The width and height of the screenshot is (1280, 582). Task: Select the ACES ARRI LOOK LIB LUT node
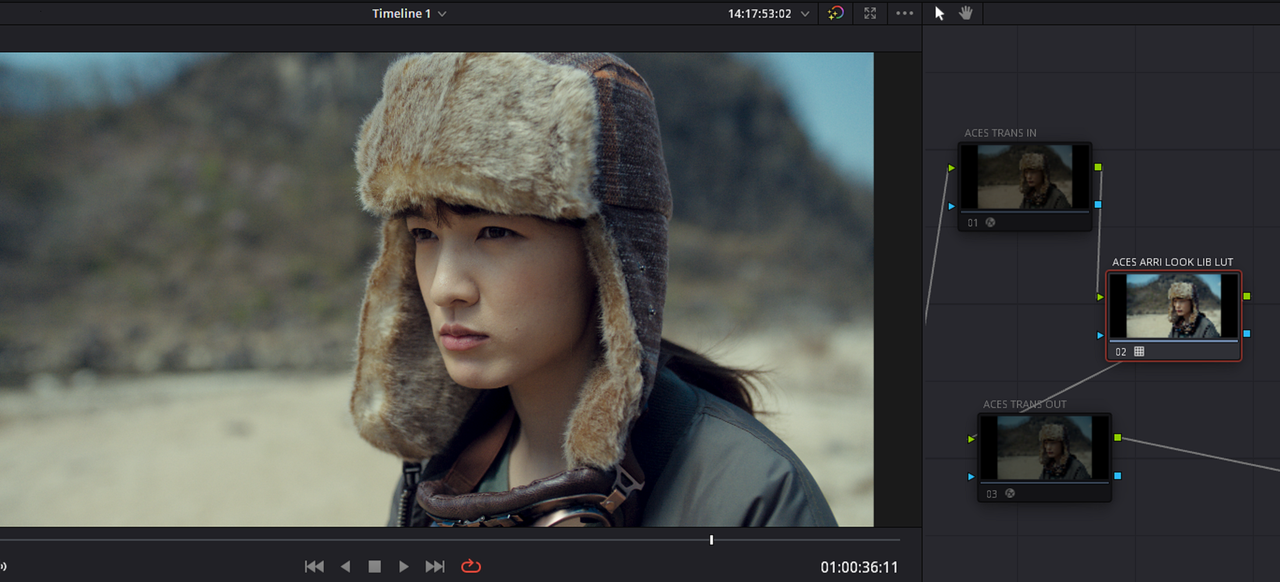(1173, 315)
